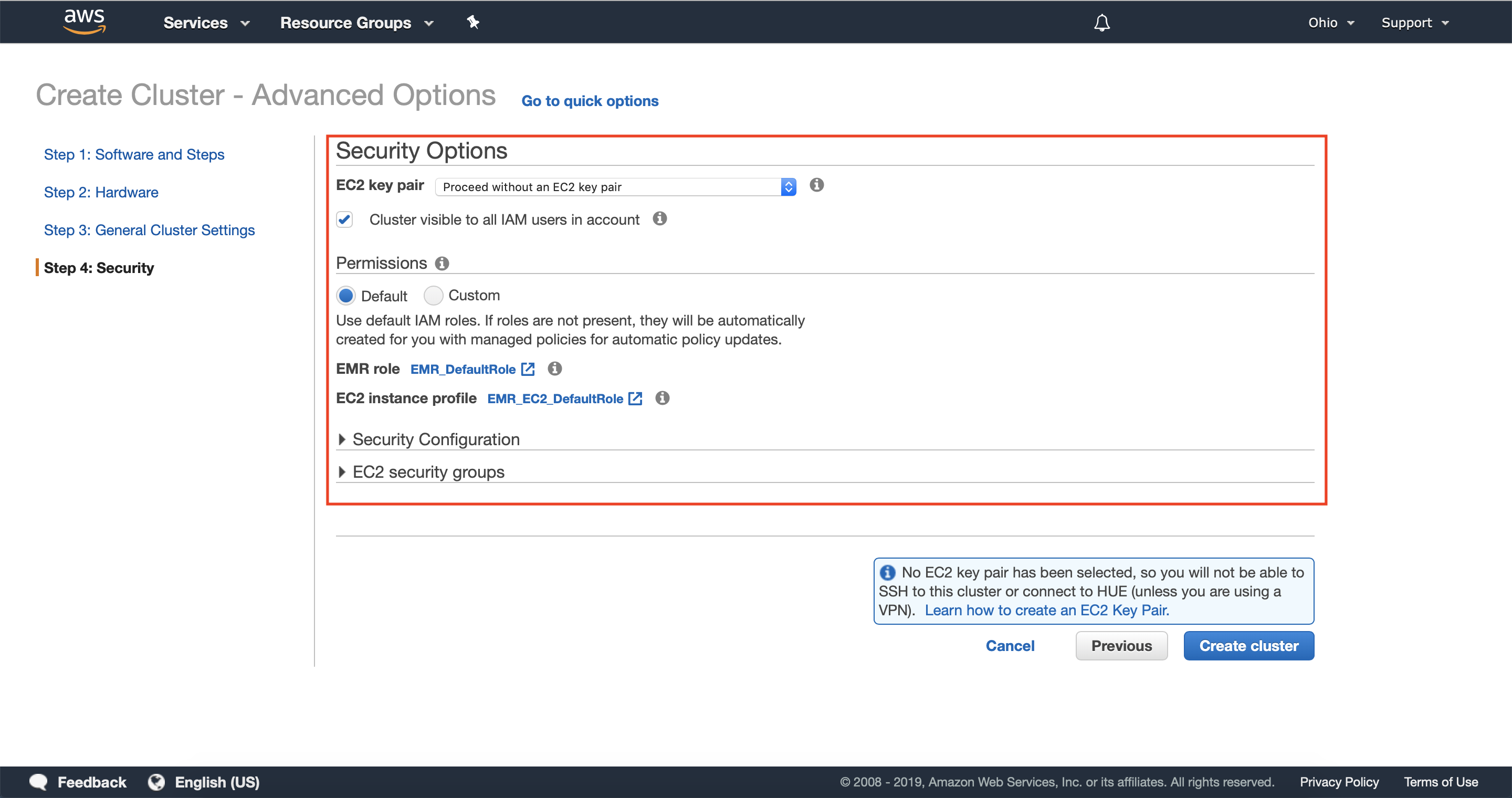Click the AWS logo home icon
1512x798 pixels.
pos(85,22)
